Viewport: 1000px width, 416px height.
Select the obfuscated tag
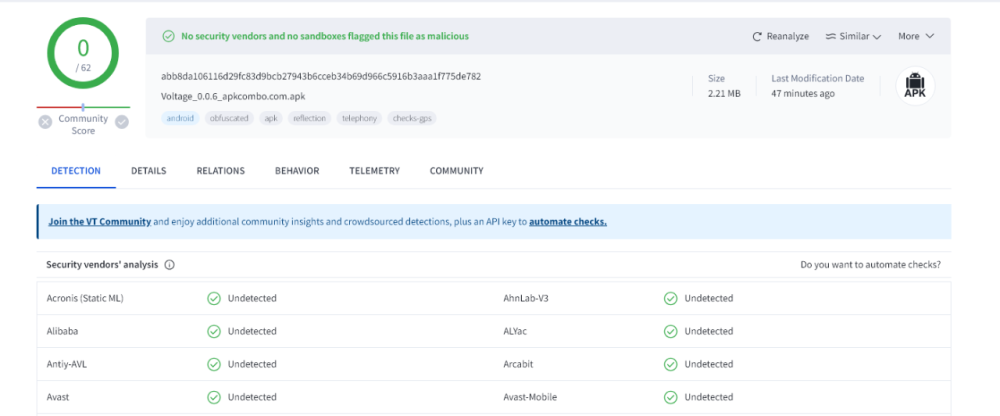click(x=230, y=118)
